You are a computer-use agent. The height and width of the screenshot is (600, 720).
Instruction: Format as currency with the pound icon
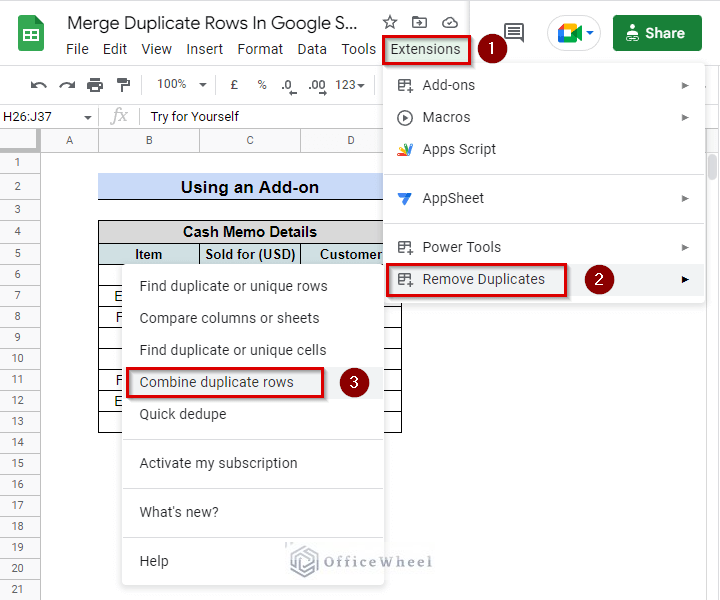[x=234, y=84]
